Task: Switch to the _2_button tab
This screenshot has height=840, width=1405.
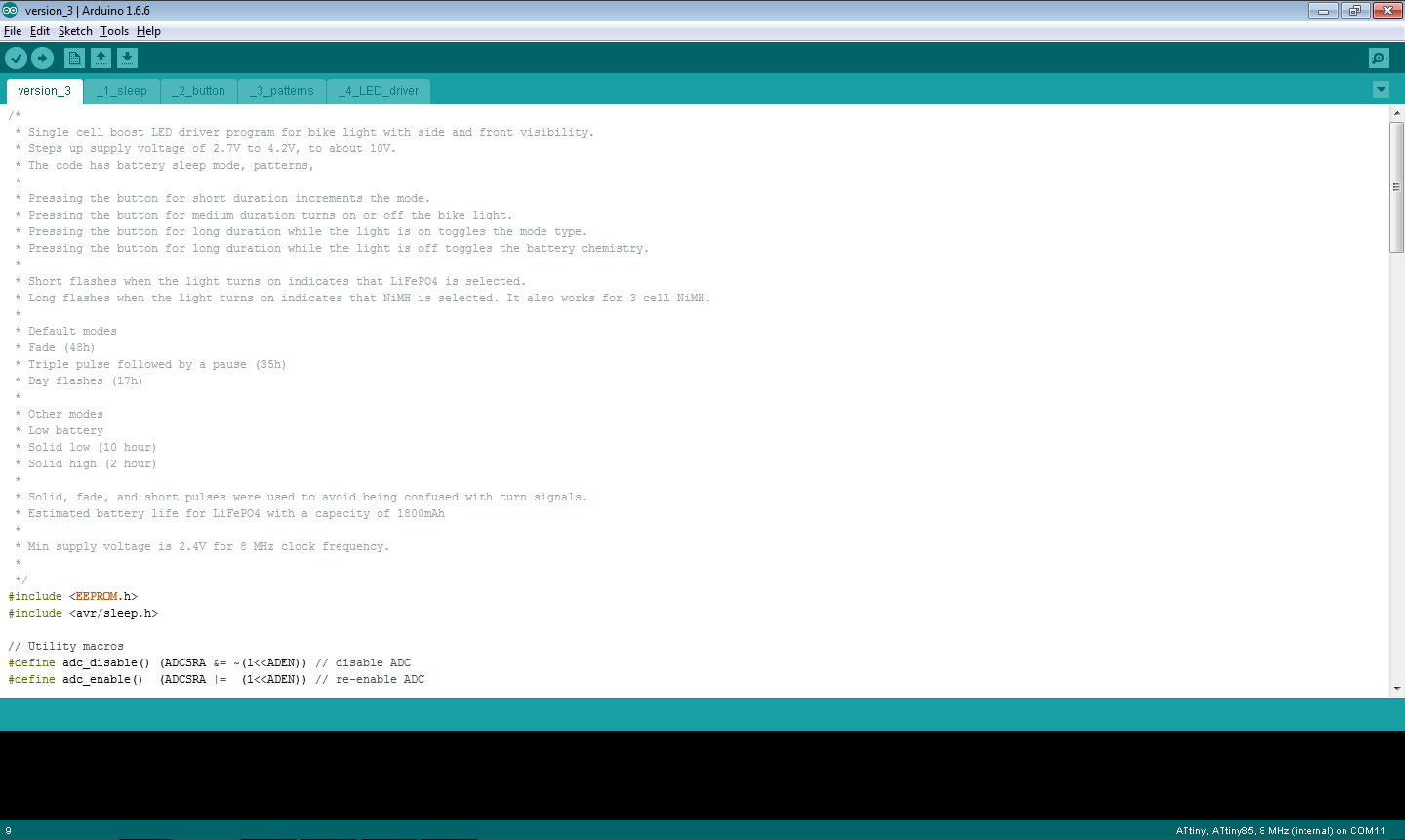Action: tap(199, 91)
